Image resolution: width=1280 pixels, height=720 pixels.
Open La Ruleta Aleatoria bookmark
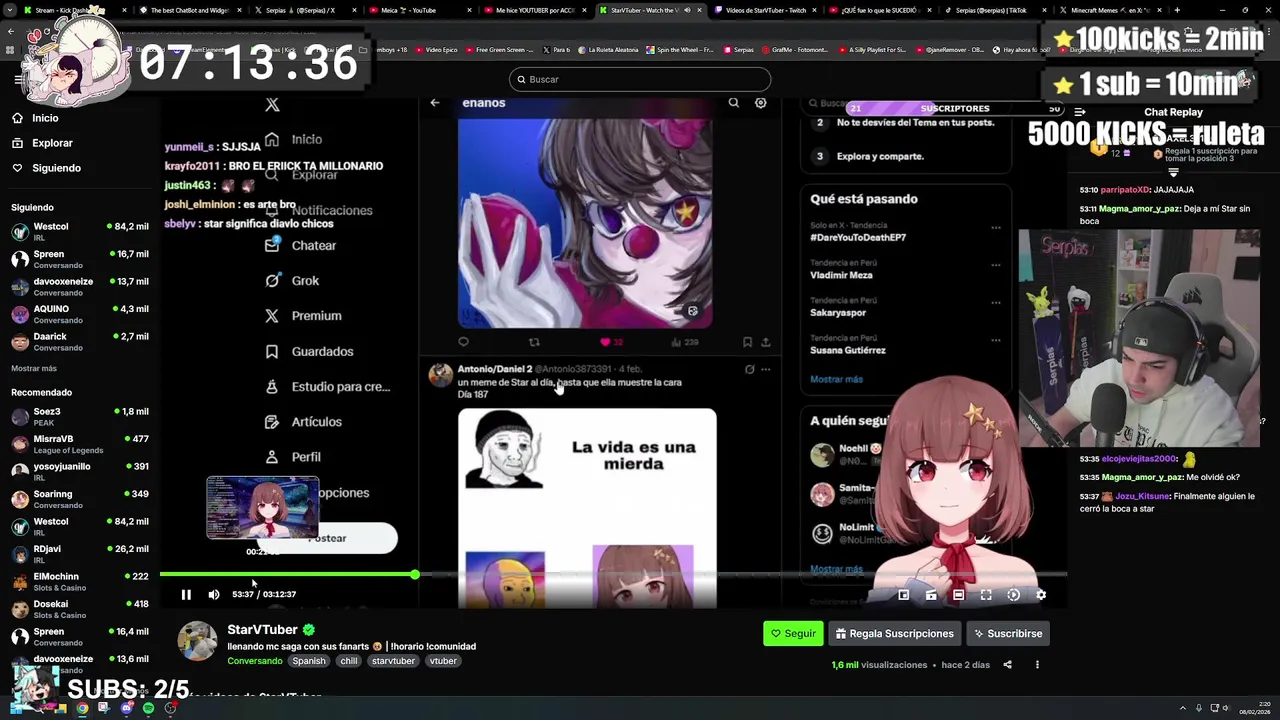[x=608, y=49]
